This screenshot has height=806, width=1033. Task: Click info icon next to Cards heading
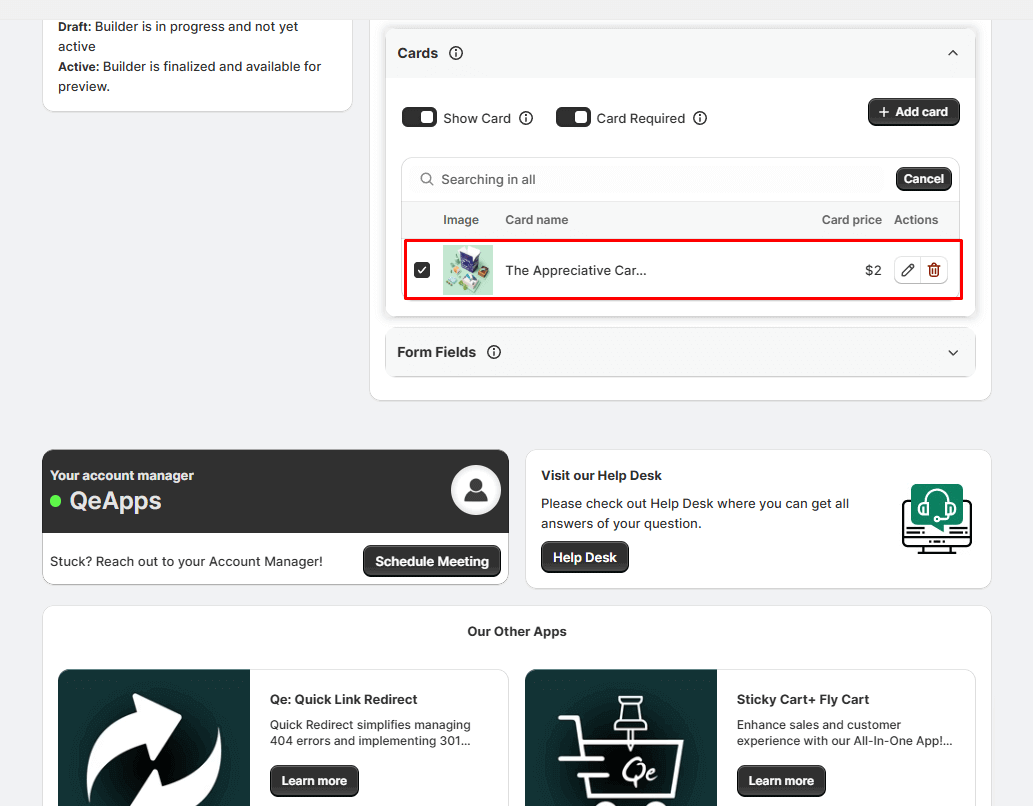pyautogui.click(x=456, y=53)
